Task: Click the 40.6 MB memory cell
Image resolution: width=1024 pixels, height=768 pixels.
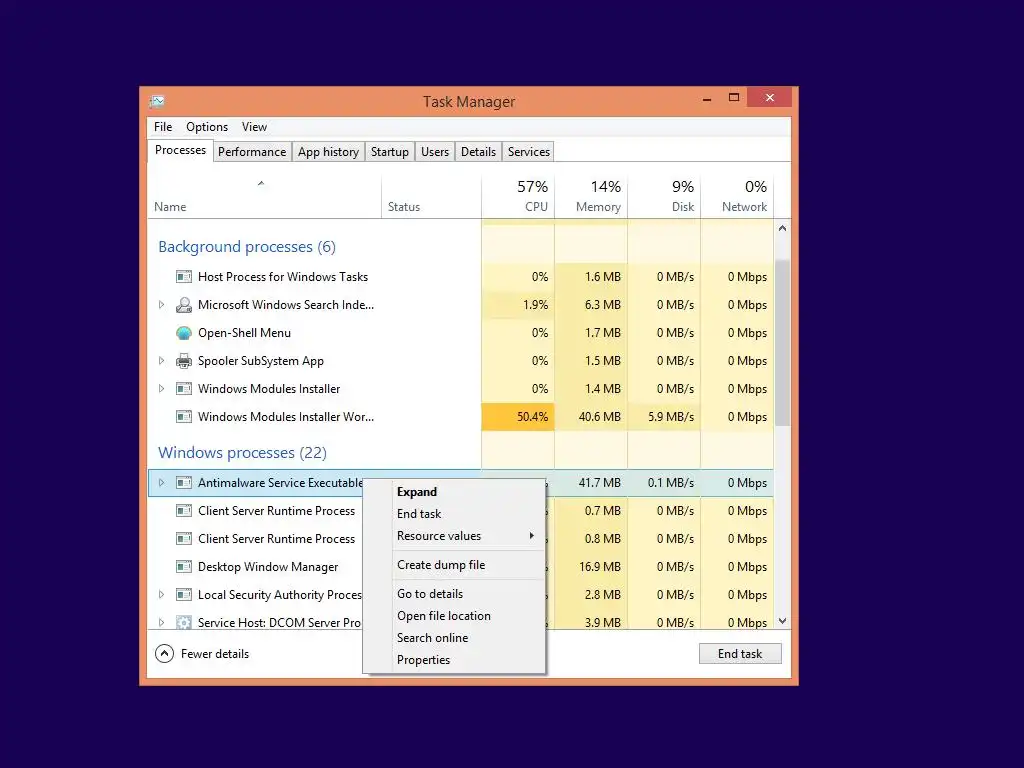Action: pos(591,417)
